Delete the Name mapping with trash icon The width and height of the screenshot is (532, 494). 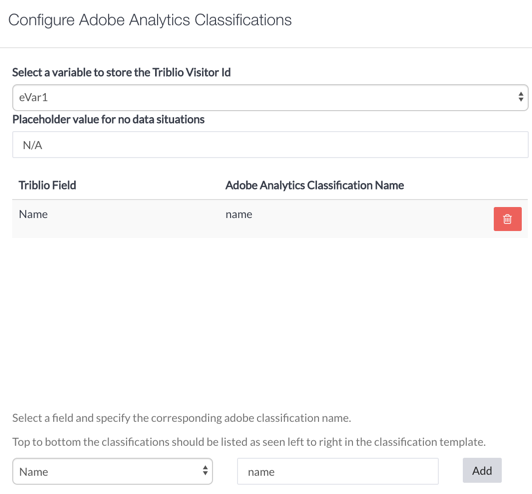click(x=508, y=219)
